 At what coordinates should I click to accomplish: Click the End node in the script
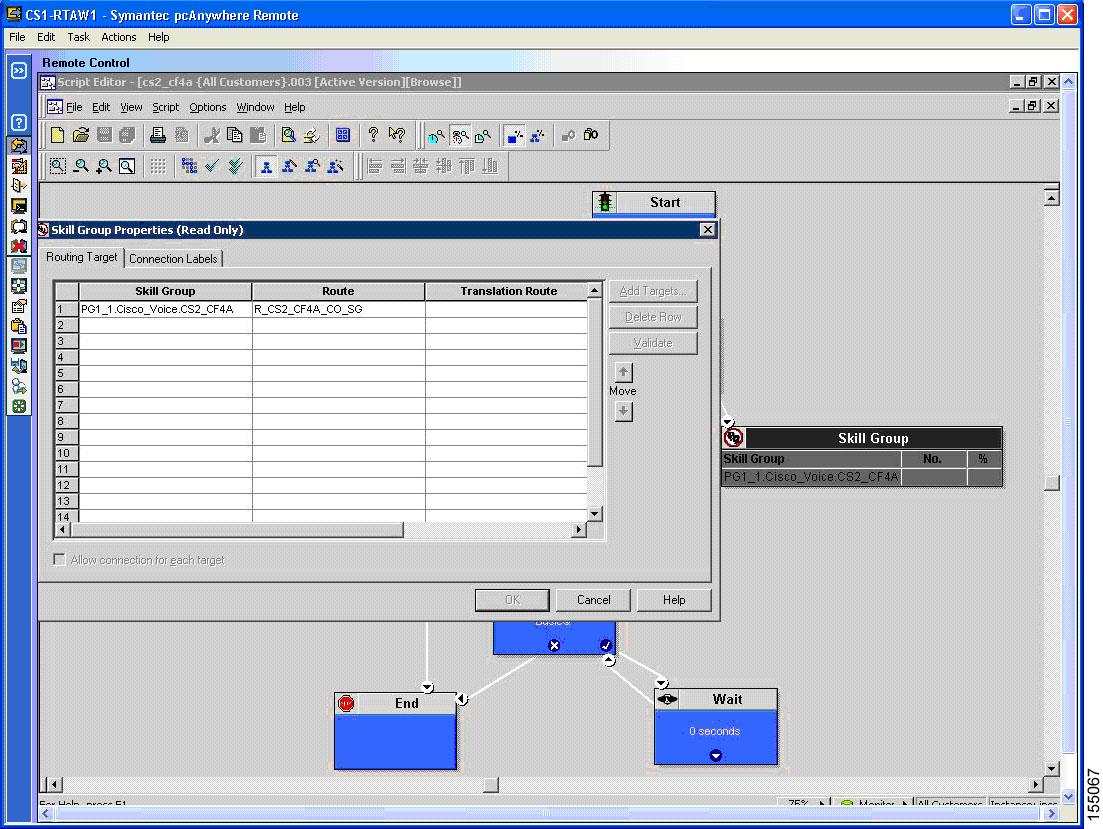[395, 731]
